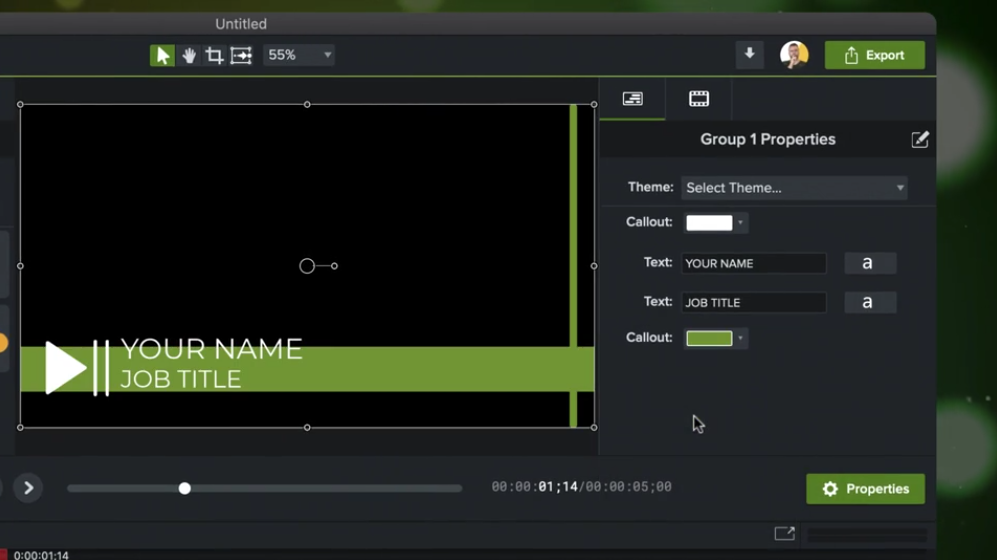The width and height of the screenshot is (997, 560).
Task: Click the detach canvas icon
Action: (x=784, y=534)
